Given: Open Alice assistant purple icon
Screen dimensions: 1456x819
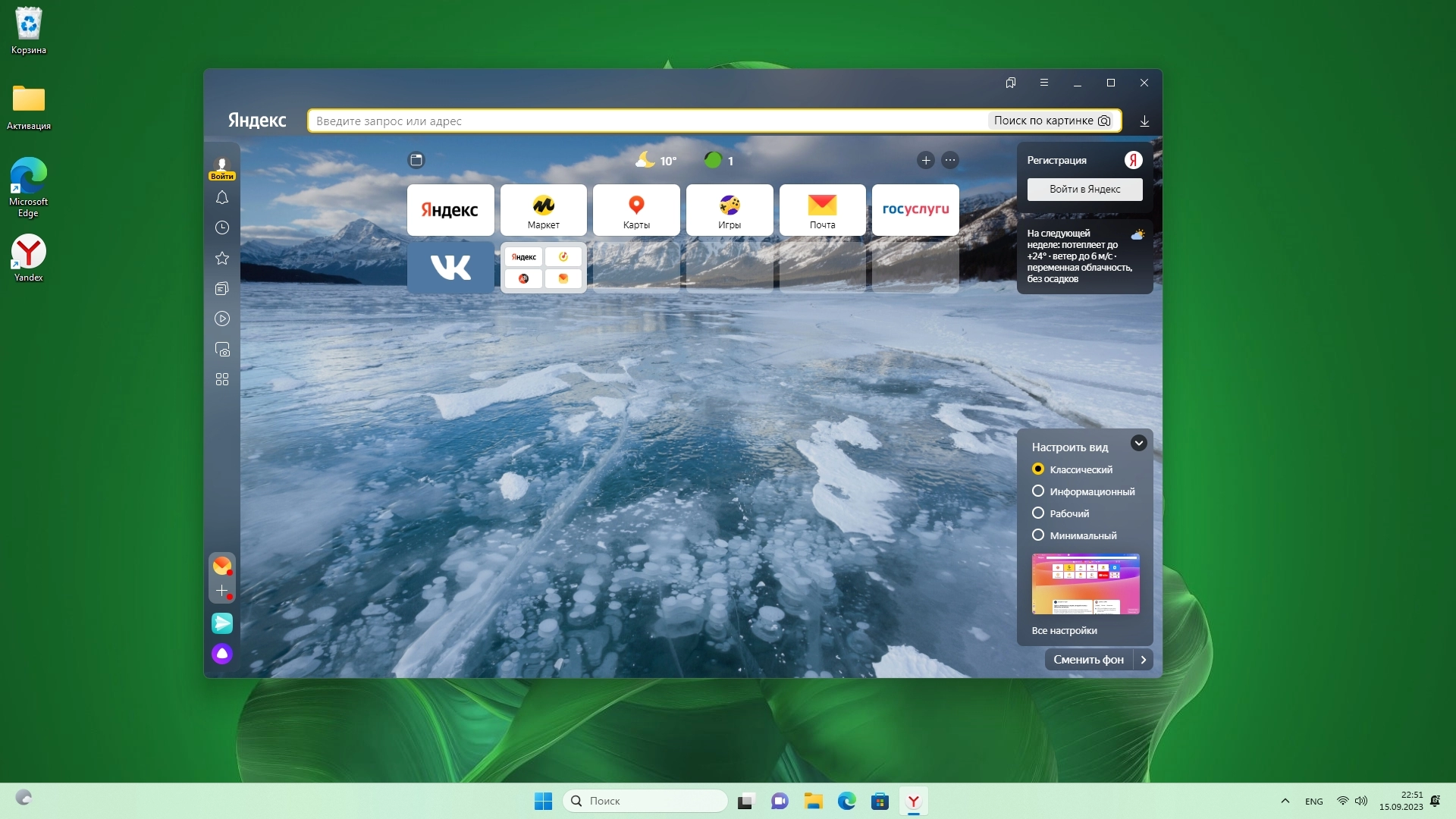Looking at the screenshot, I should 222,654.
